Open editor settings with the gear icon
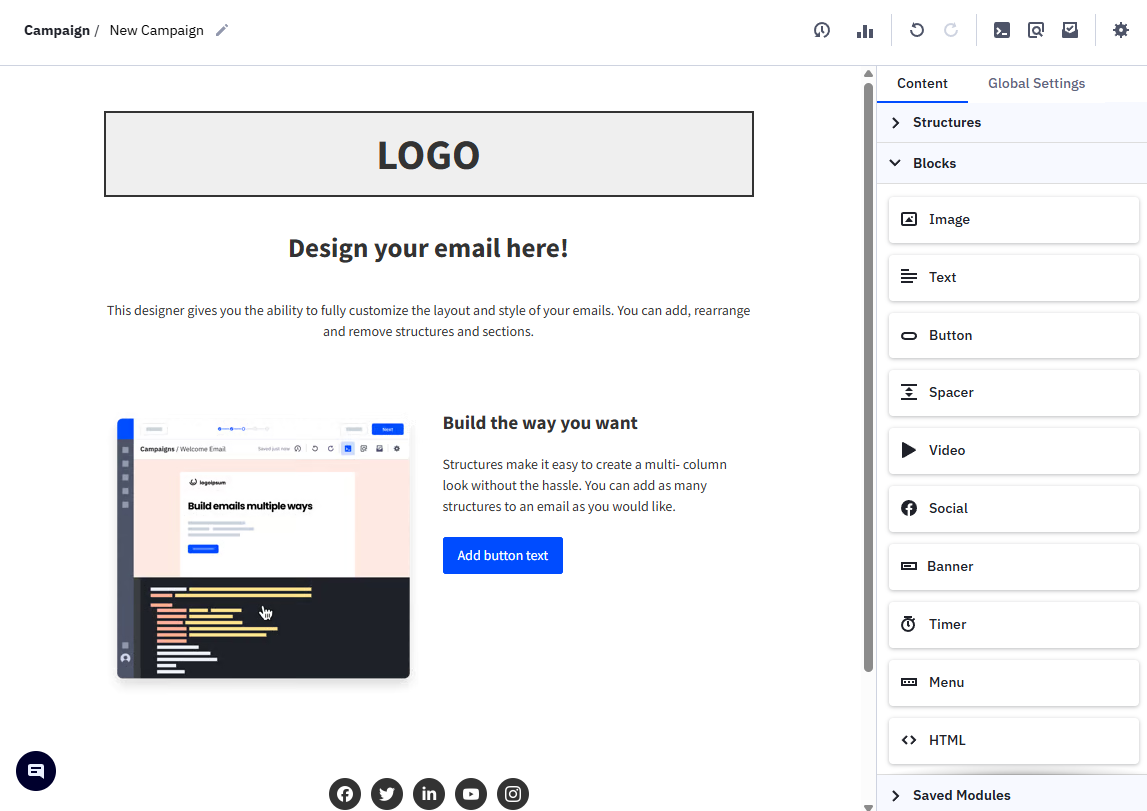Screen dimensions: 1147x811 point(1120,30)
